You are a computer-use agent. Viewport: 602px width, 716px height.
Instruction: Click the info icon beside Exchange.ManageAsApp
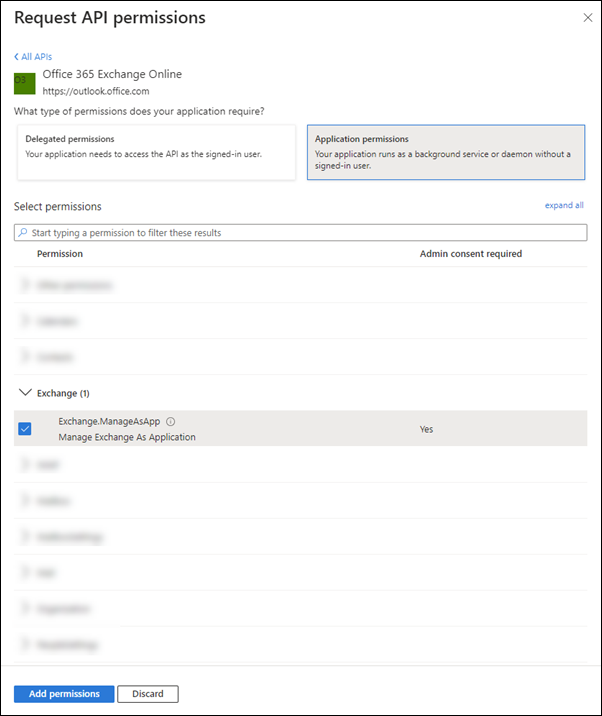click(171, 422)
